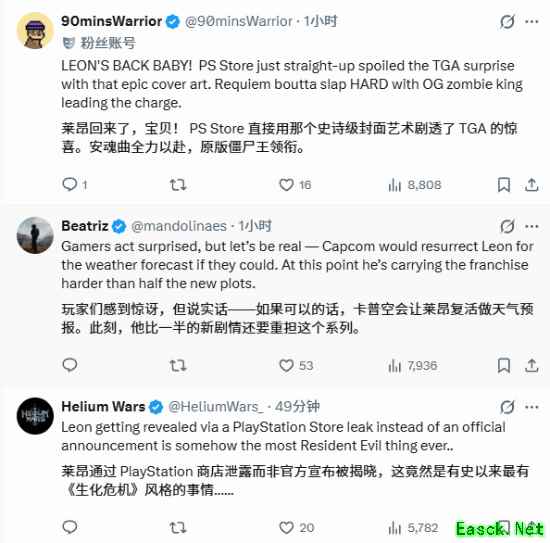Open the @mandolinaes profile handle
This screenshot has width=550, height=543.
pos(179,226)
